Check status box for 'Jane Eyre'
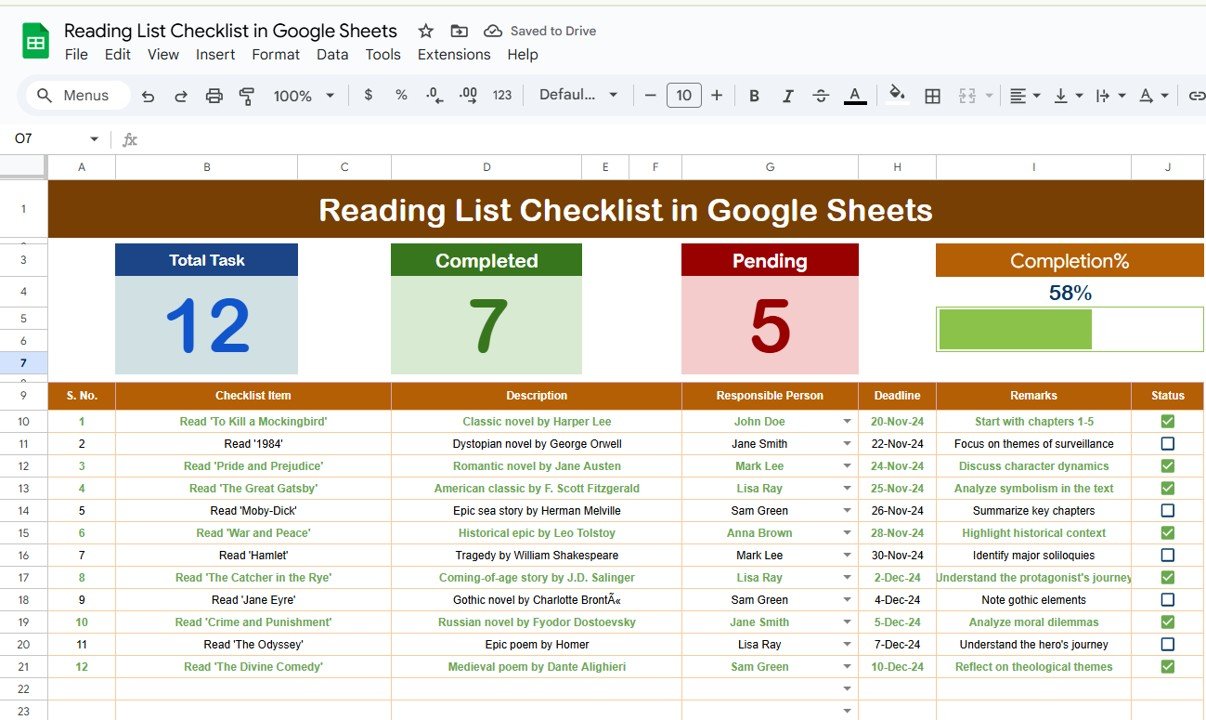Image resolution: width=1206 pixels, height=720 pixels. coord(1167,600)
